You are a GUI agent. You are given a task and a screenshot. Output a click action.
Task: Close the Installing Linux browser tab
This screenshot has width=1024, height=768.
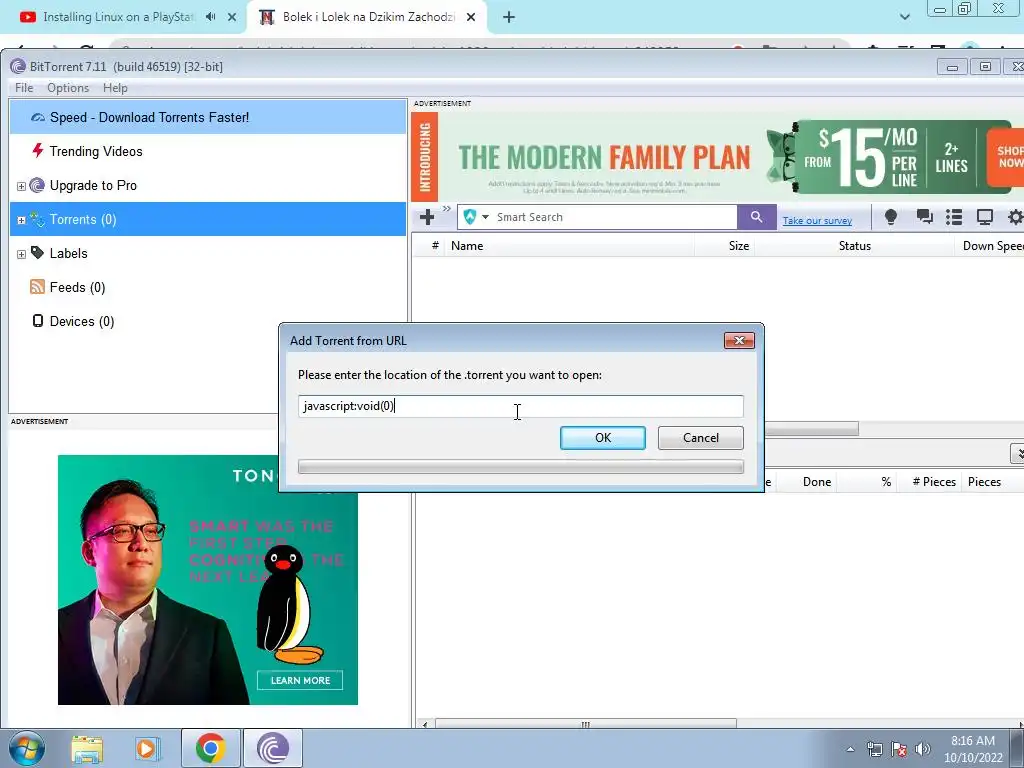232,18
